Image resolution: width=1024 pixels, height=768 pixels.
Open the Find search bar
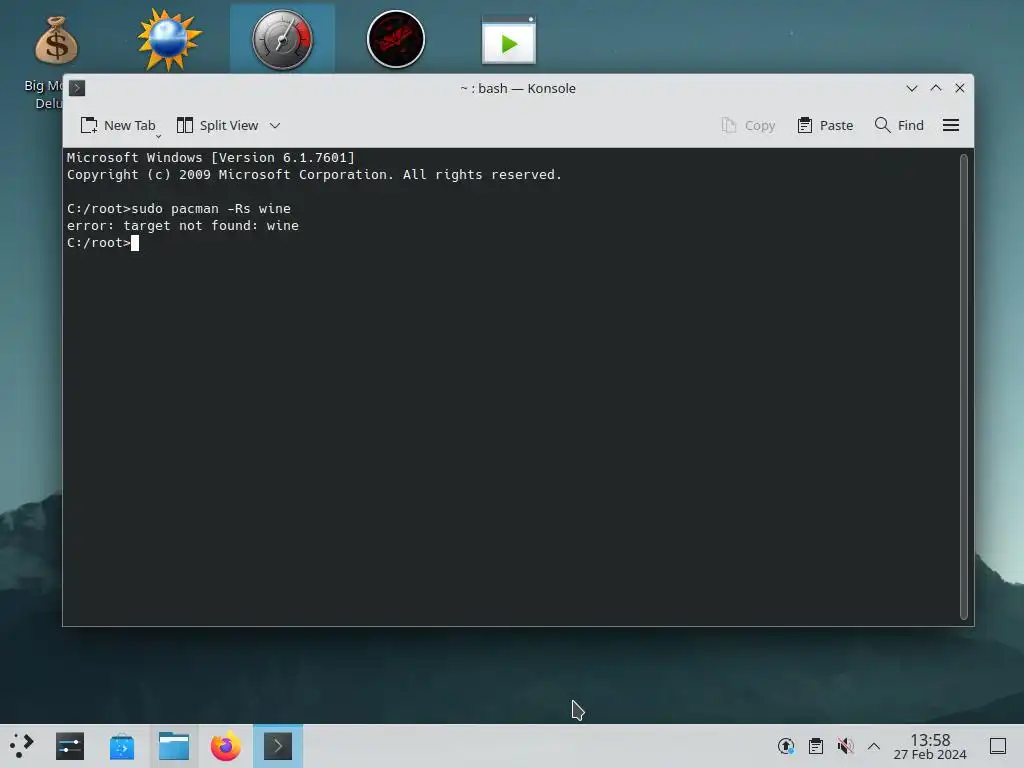tap(899, 125)
